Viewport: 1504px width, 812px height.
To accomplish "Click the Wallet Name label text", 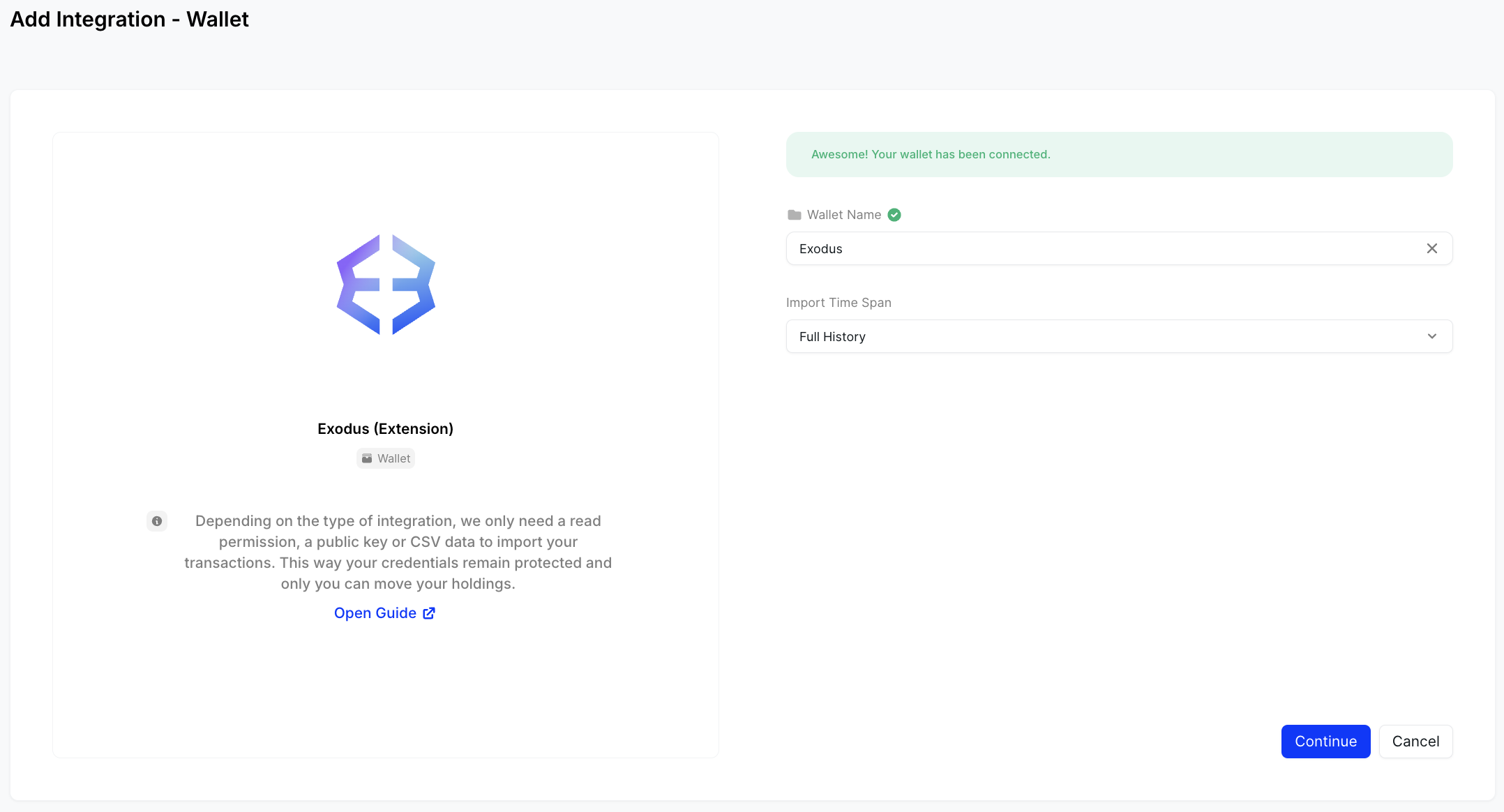I will point(844,215).
